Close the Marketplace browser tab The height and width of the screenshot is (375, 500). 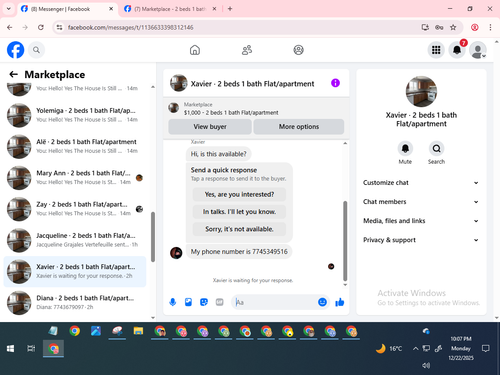[x=214, y=9]
